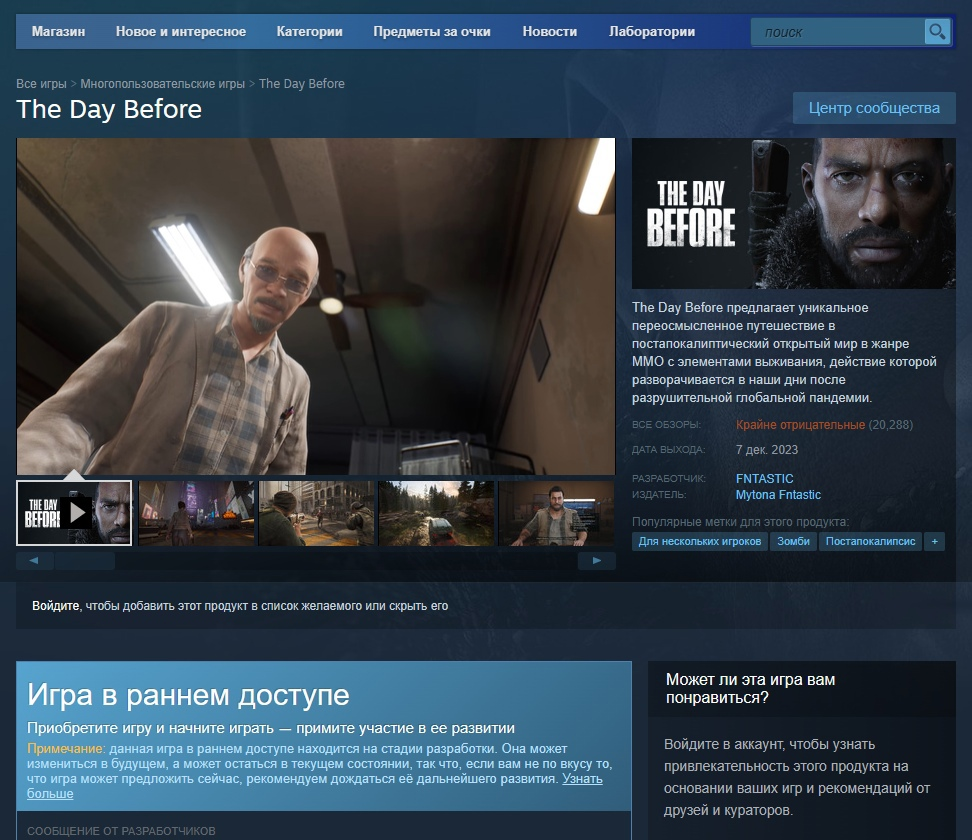Select tag Для нескольких игроков
The height and width of the screenshot is (840, 972).
(x=700, y=541)
